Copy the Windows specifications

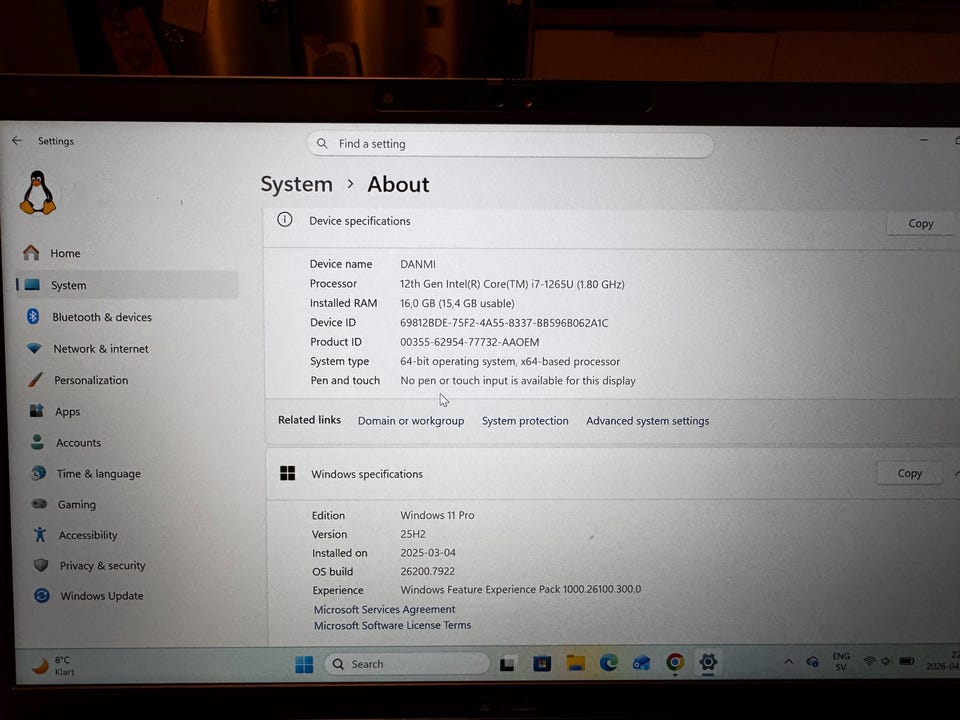909,473
